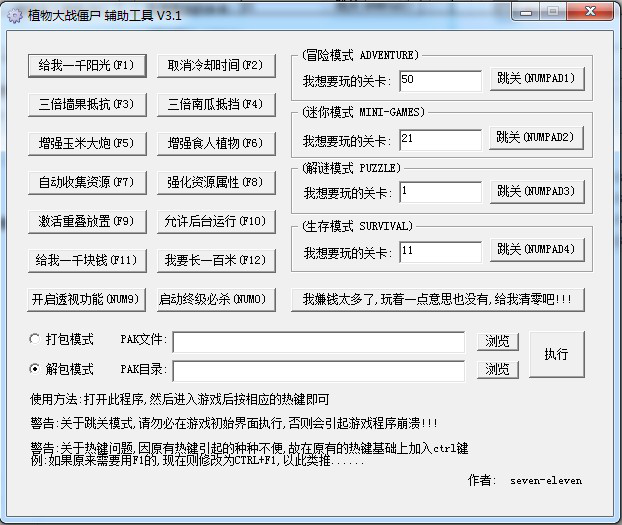This screenshot has width=622, height=525.
Task: Focus the Mini-Games level field showing 21
Action: click(x=441, y=140)
